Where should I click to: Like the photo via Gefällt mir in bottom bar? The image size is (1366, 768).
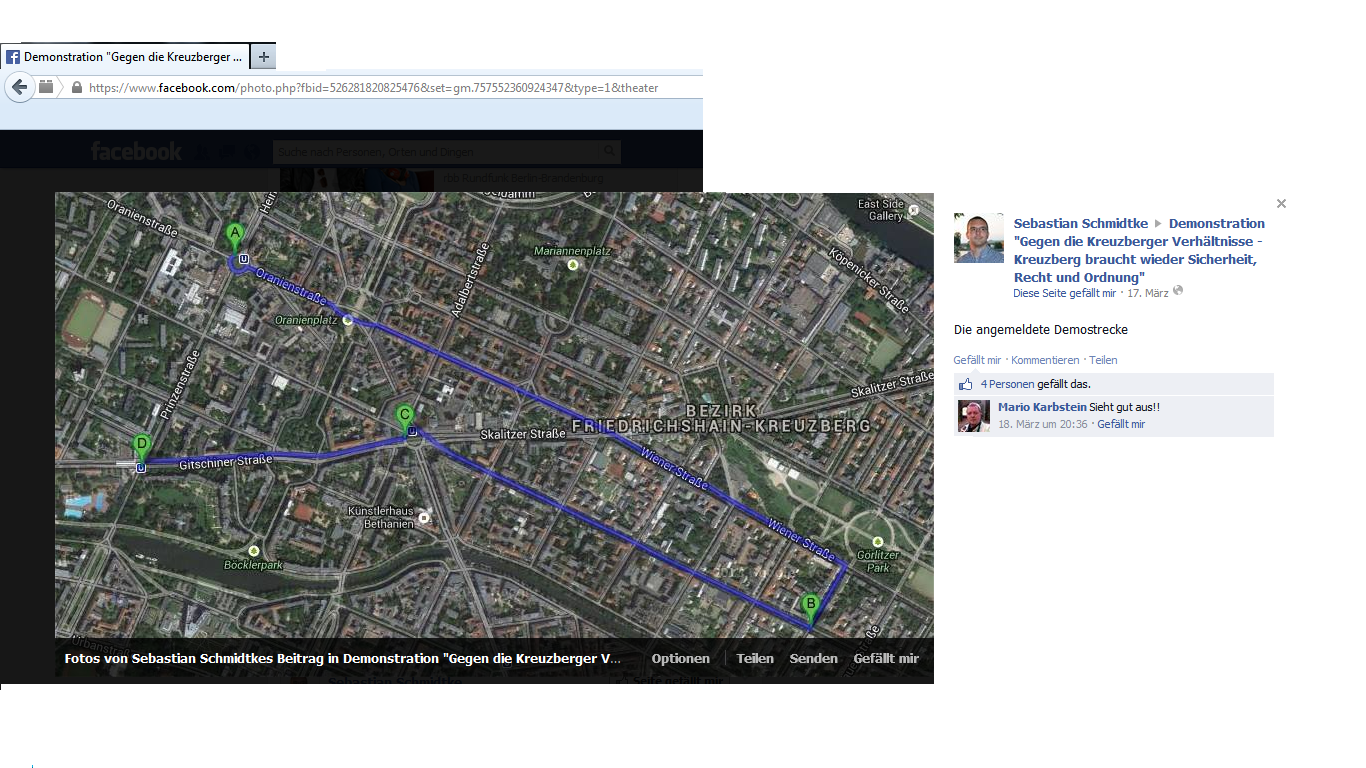885,659
